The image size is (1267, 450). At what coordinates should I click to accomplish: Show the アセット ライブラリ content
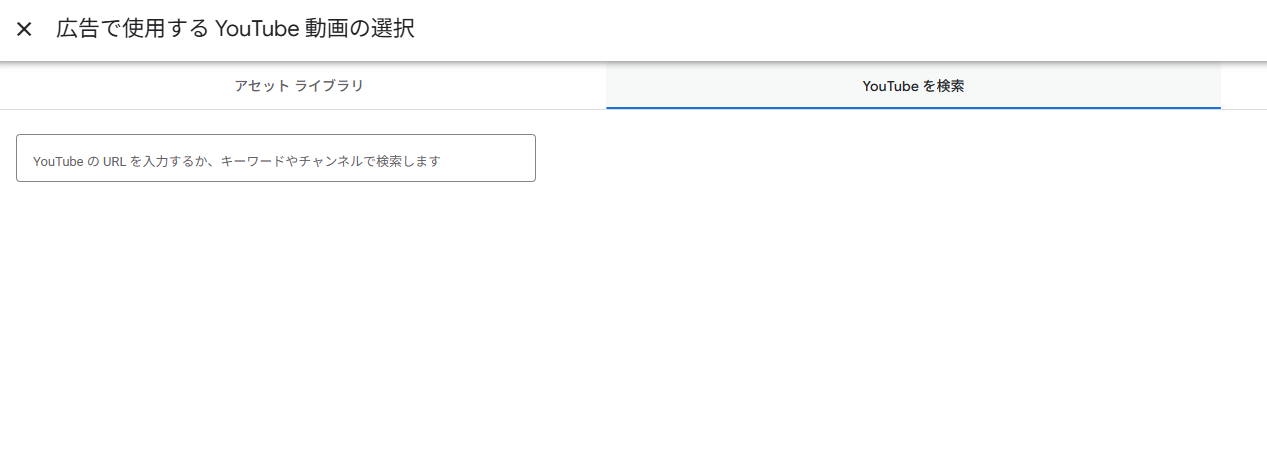click(x=299, y=86)
